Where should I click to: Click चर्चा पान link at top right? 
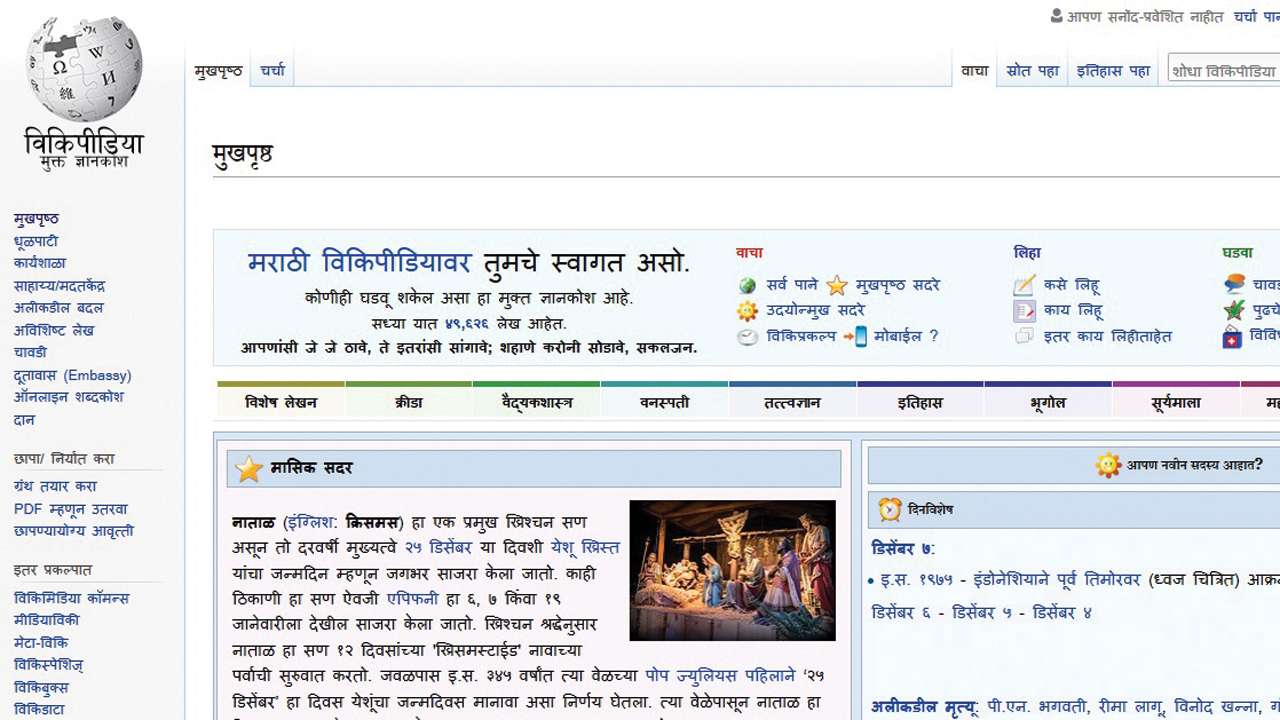point(1256,16)
